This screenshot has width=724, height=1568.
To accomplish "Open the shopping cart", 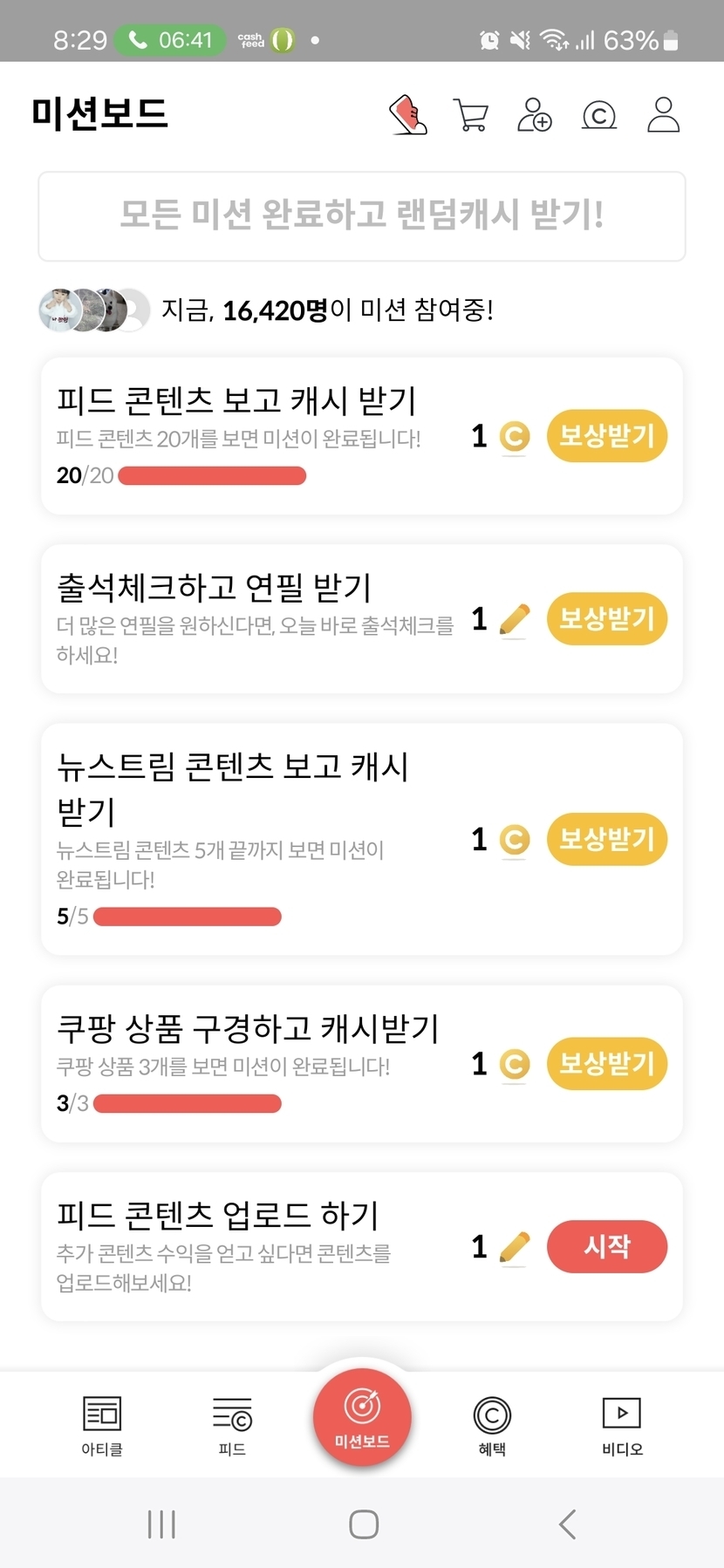I will coord(471,114).
